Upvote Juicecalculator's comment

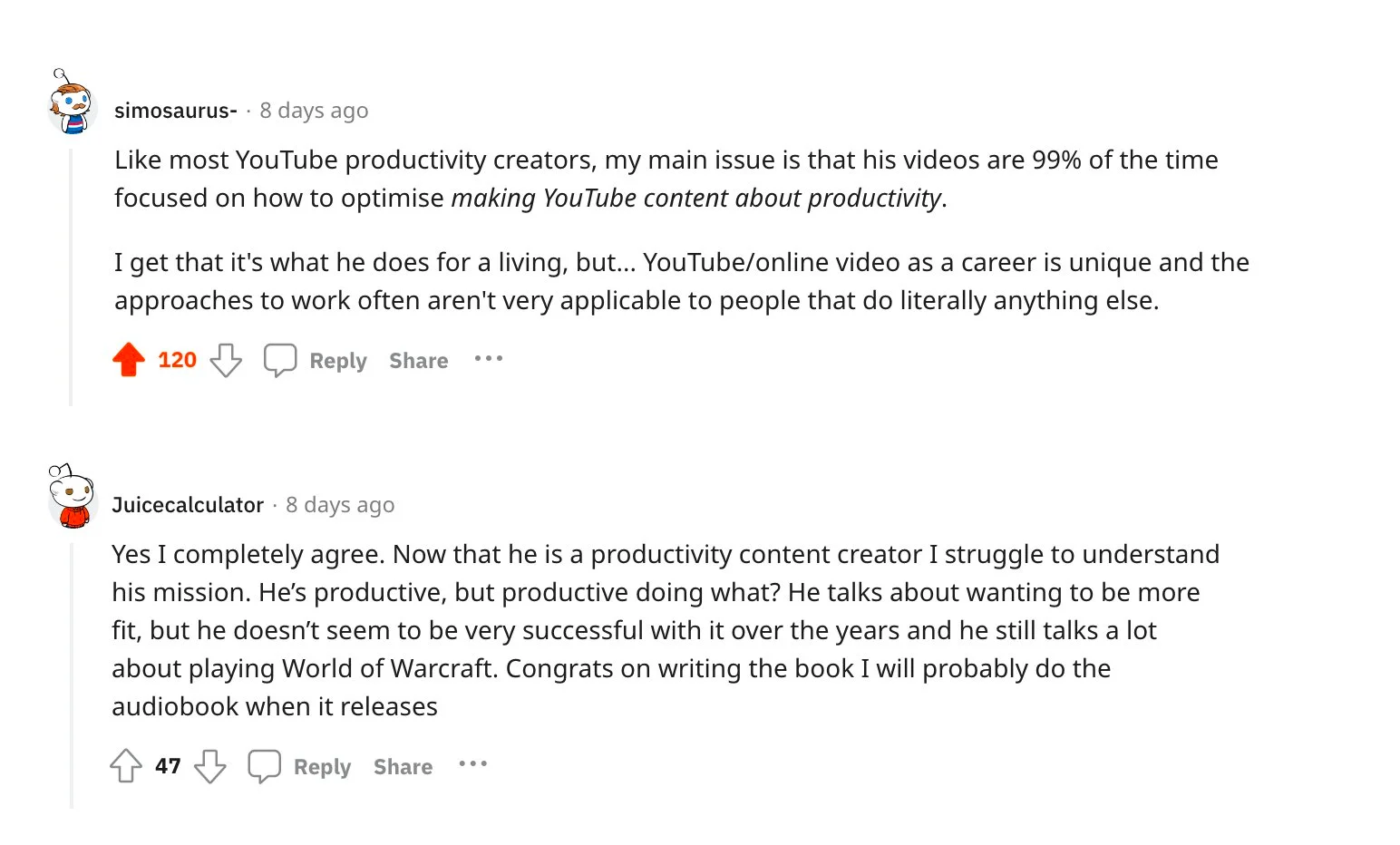point(126,766)
